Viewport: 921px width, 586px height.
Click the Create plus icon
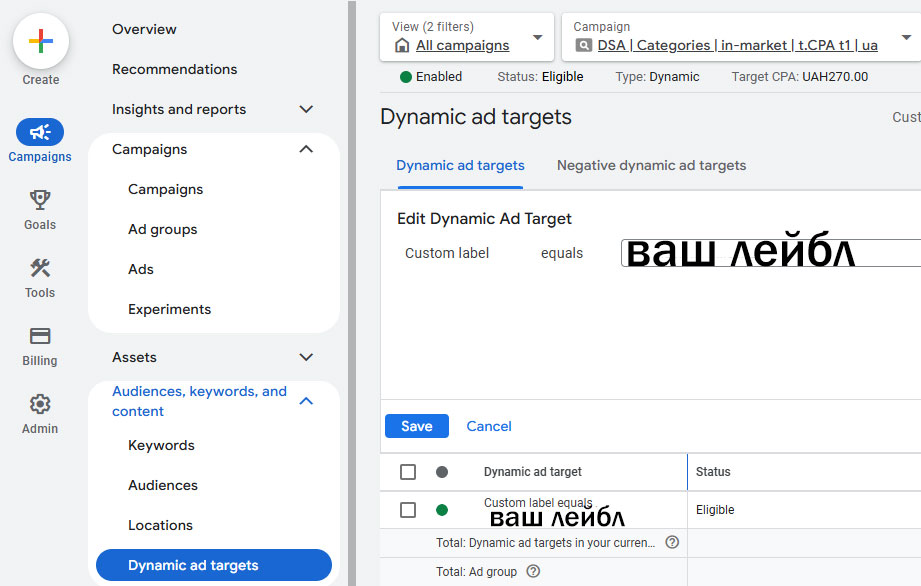(41, 42)
